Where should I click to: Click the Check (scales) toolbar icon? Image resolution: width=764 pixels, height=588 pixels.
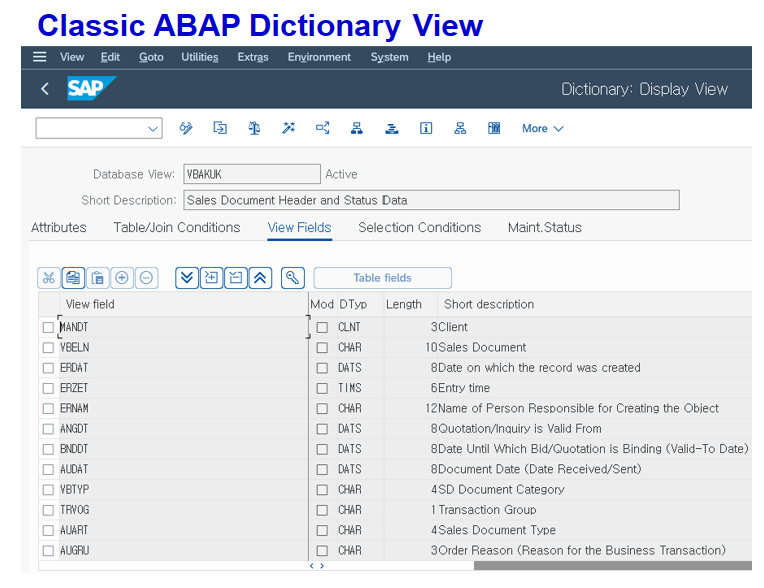click(x=254, y=129)
